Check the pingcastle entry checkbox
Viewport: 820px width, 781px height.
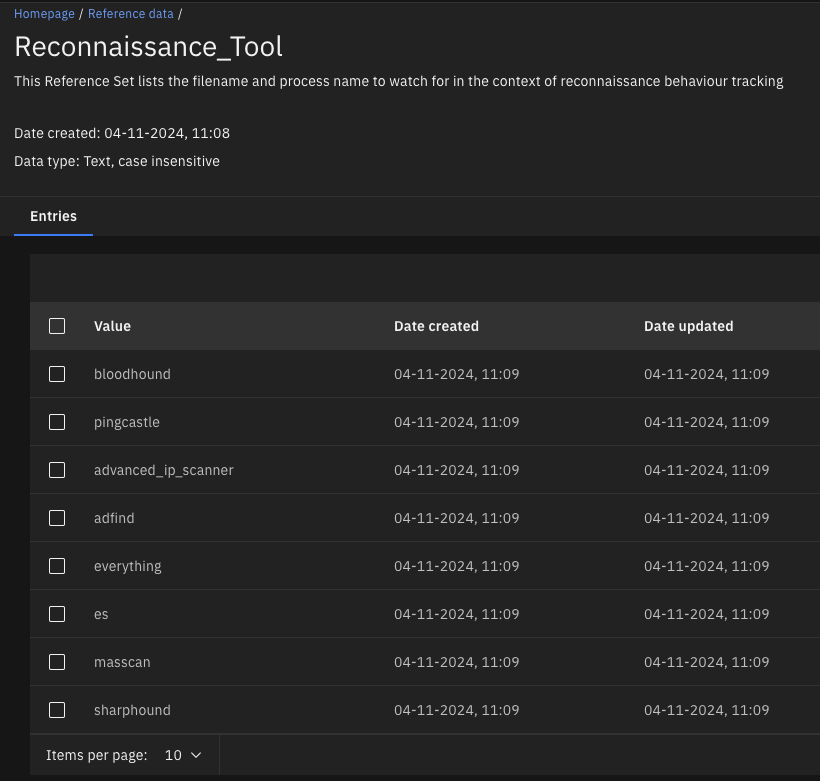point(57,421)
